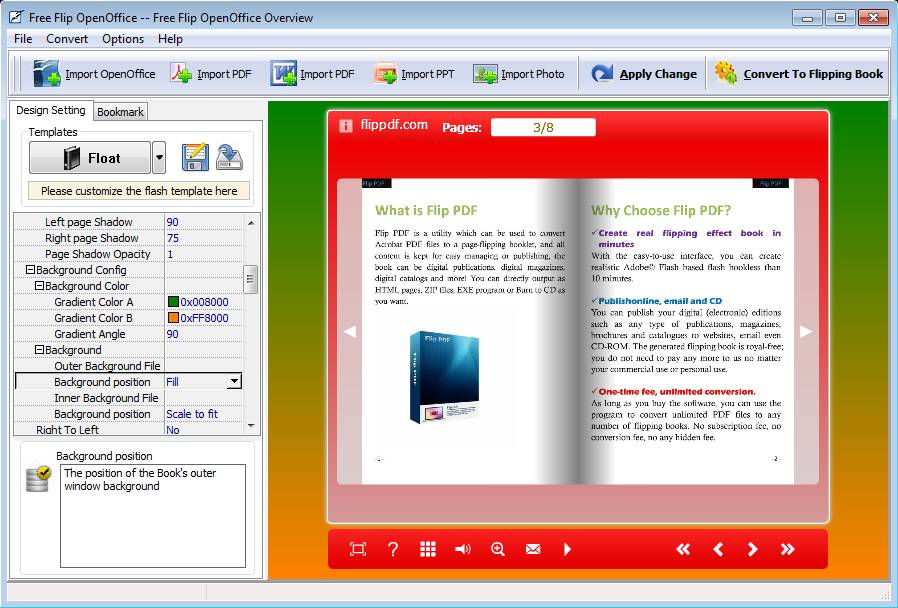Click Convert To Flipping Book text
The height and width of the screenshot is (608, 898).
click(813, 74)
